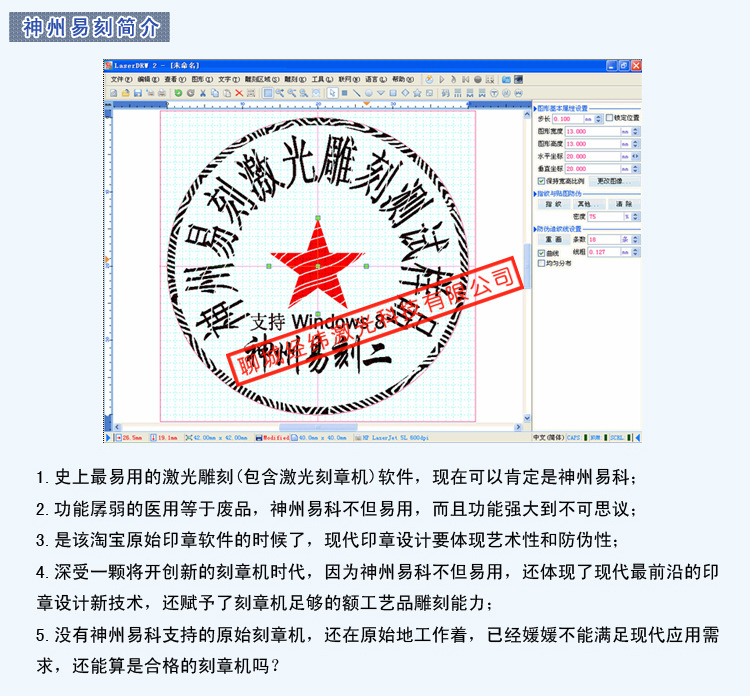Open the 帮助 menu
The image size is (750, 696).
403,79
